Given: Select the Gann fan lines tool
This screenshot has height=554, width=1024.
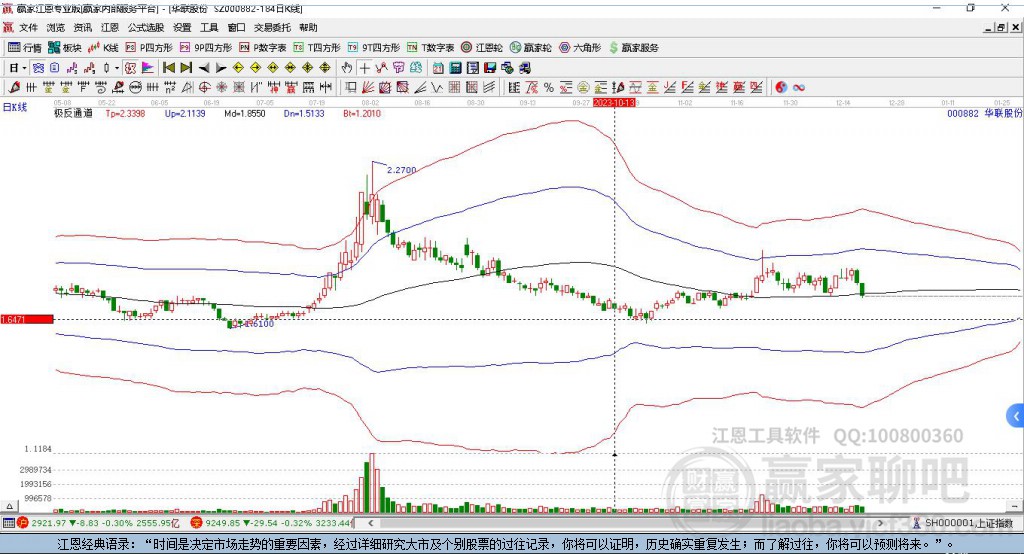Looking at the screenshot, I should coord(367,87).
